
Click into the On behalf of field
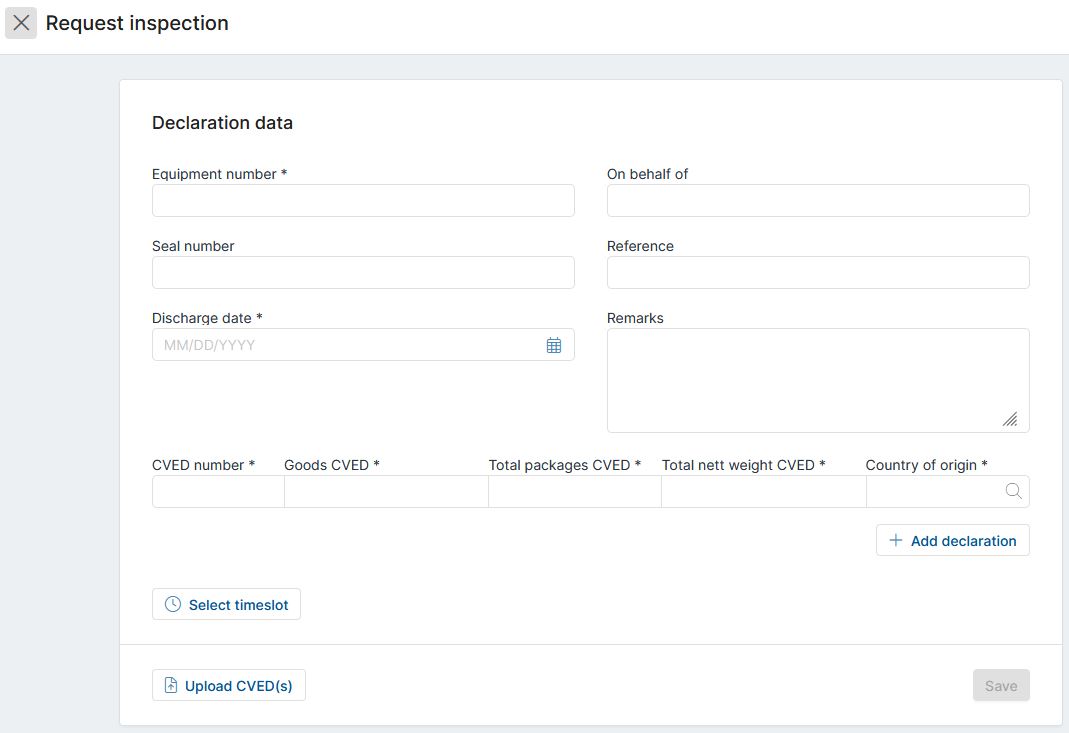click(817, 201)
